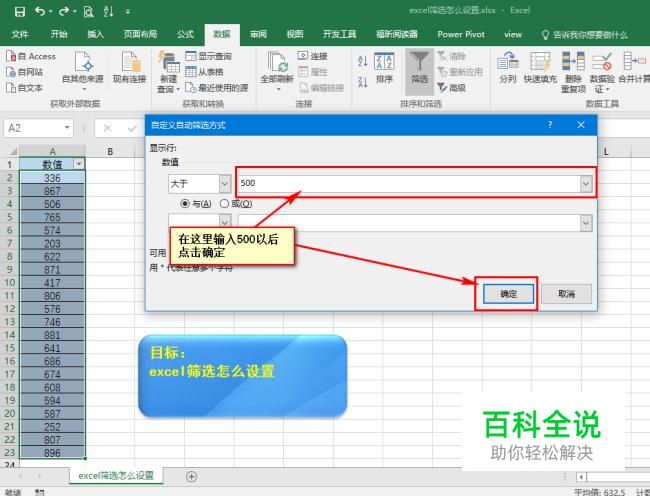650x496 pixels.
Task: Click the sort icon in quick access toolbar
Action: [x=109, y=12]
